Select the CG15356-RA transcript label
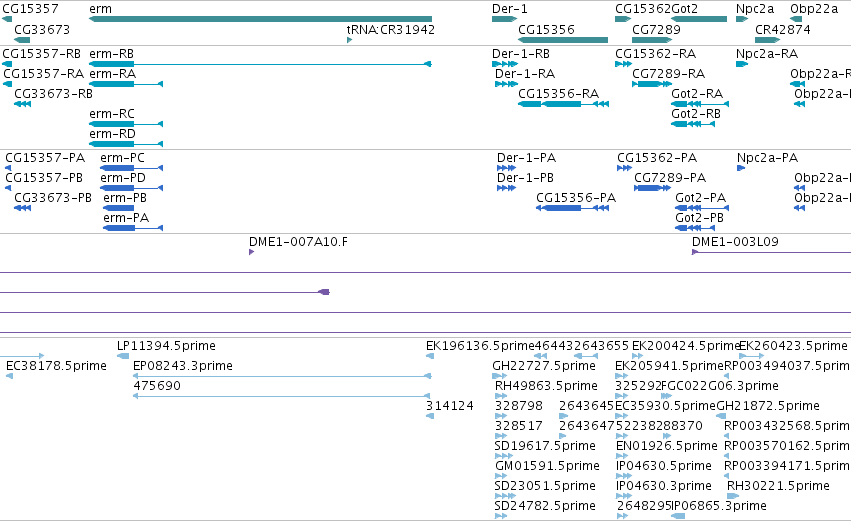 click(558, 94)
